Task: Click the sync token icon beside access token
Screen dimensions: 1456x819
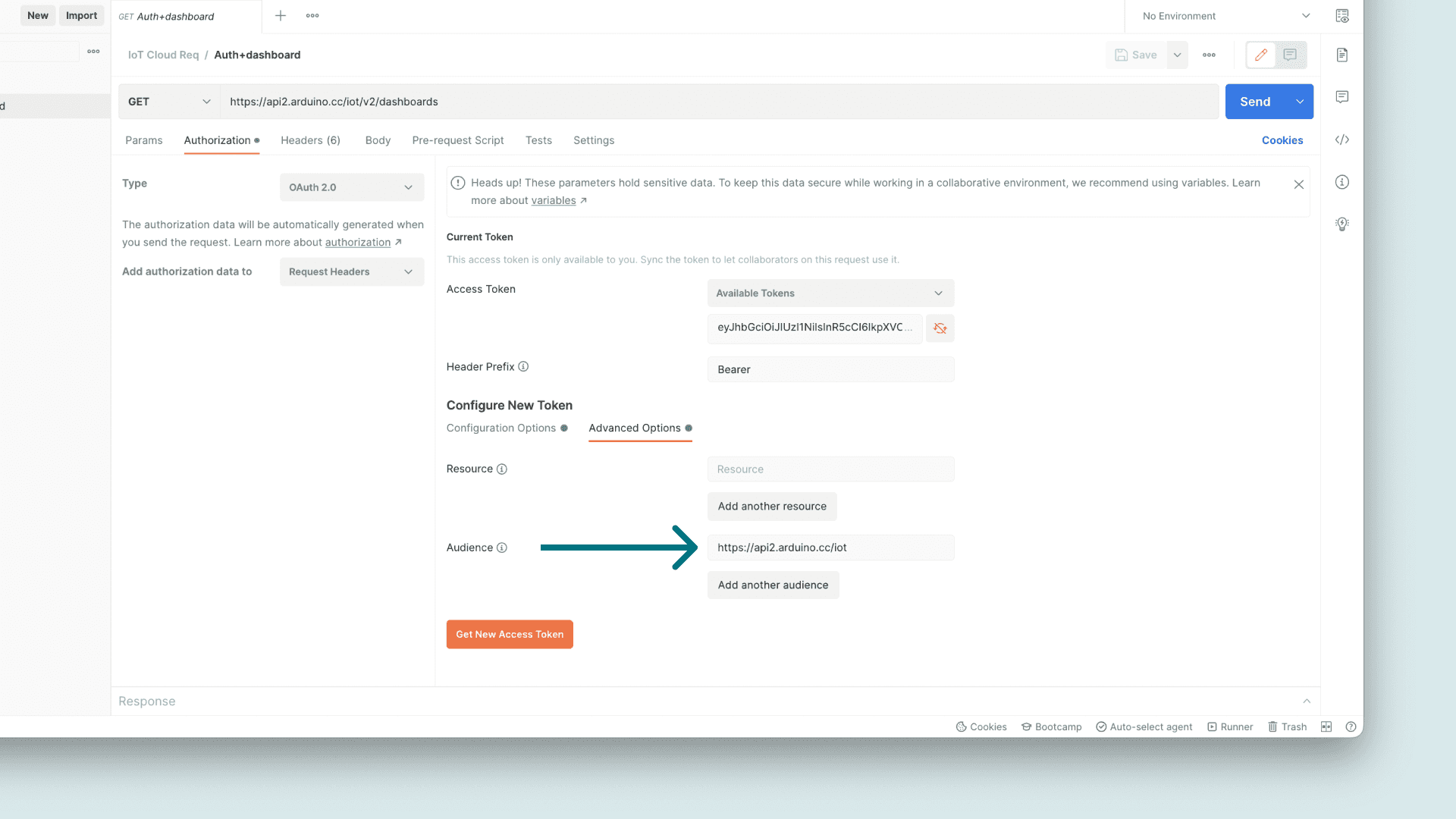Action: (940, 328)
